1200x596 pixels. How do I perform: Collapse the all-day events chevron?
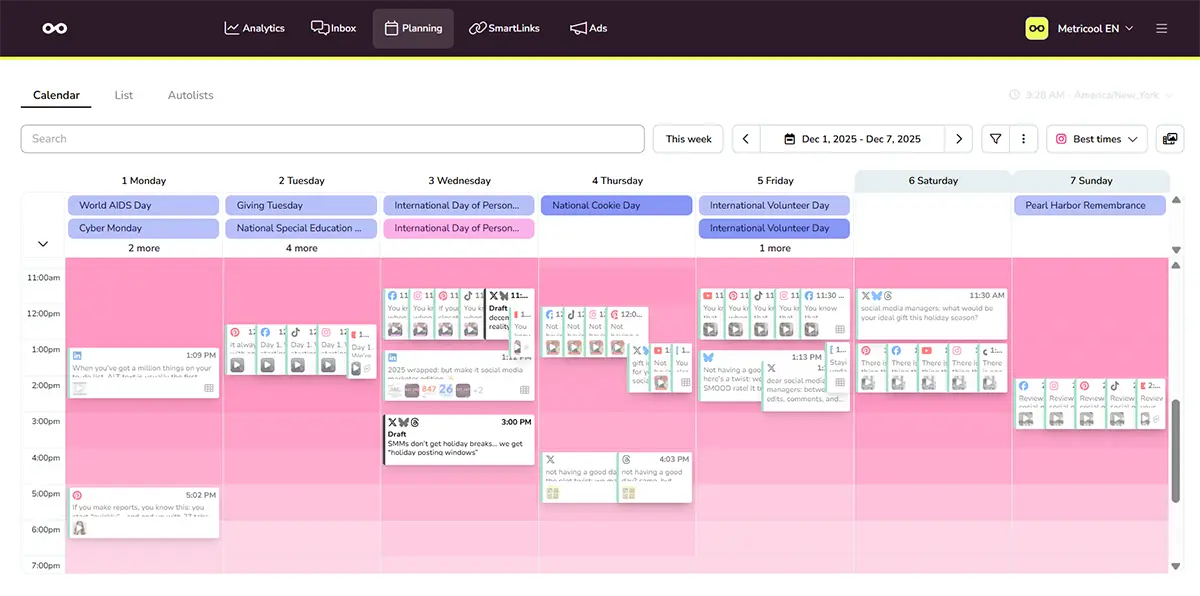(43, 244)
